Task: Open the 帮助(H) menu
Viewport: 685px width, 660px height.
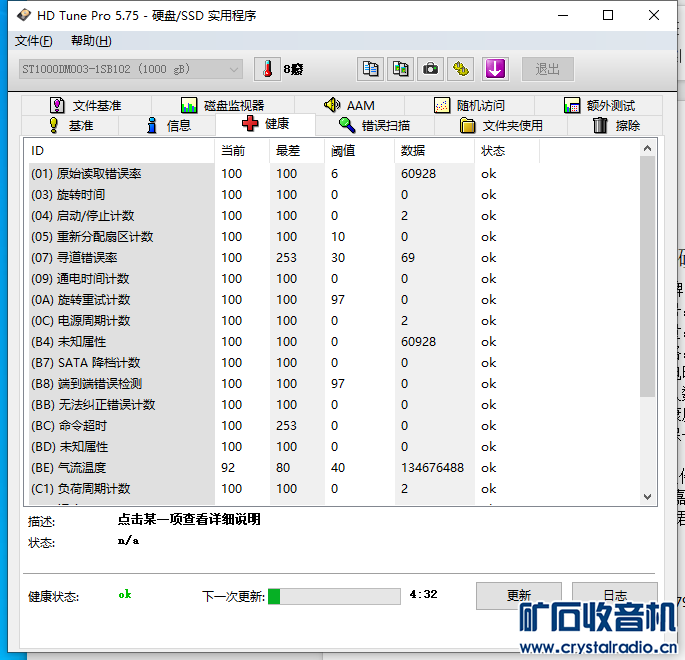Action: tap(91, 41)
